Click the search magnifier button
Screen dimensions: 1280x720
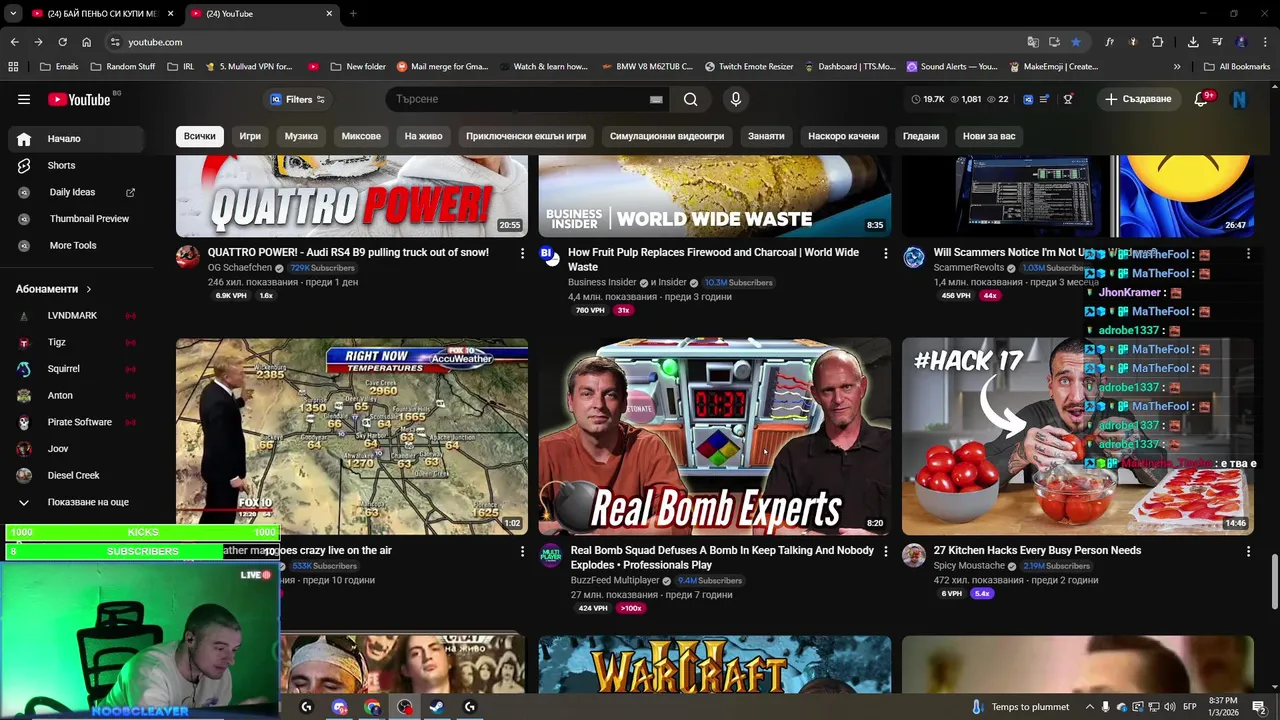click(690, 99)
